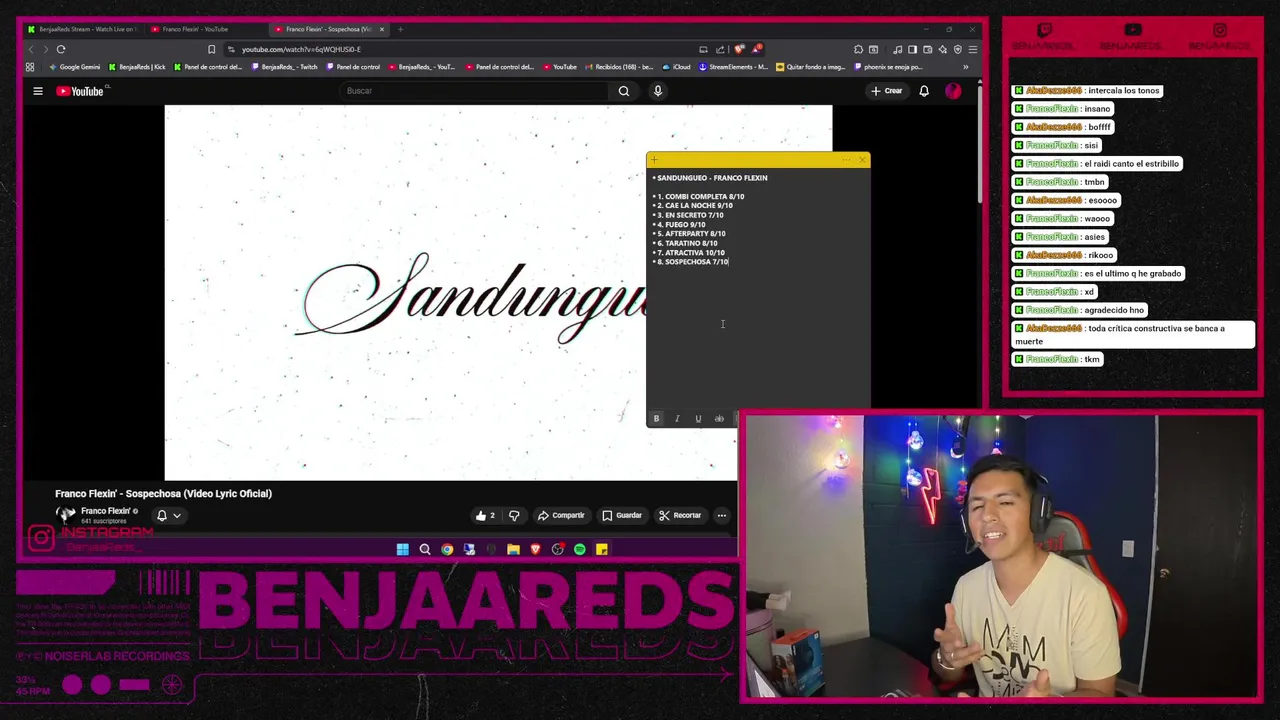Open Windows Start menu

[x=402, y=549]
